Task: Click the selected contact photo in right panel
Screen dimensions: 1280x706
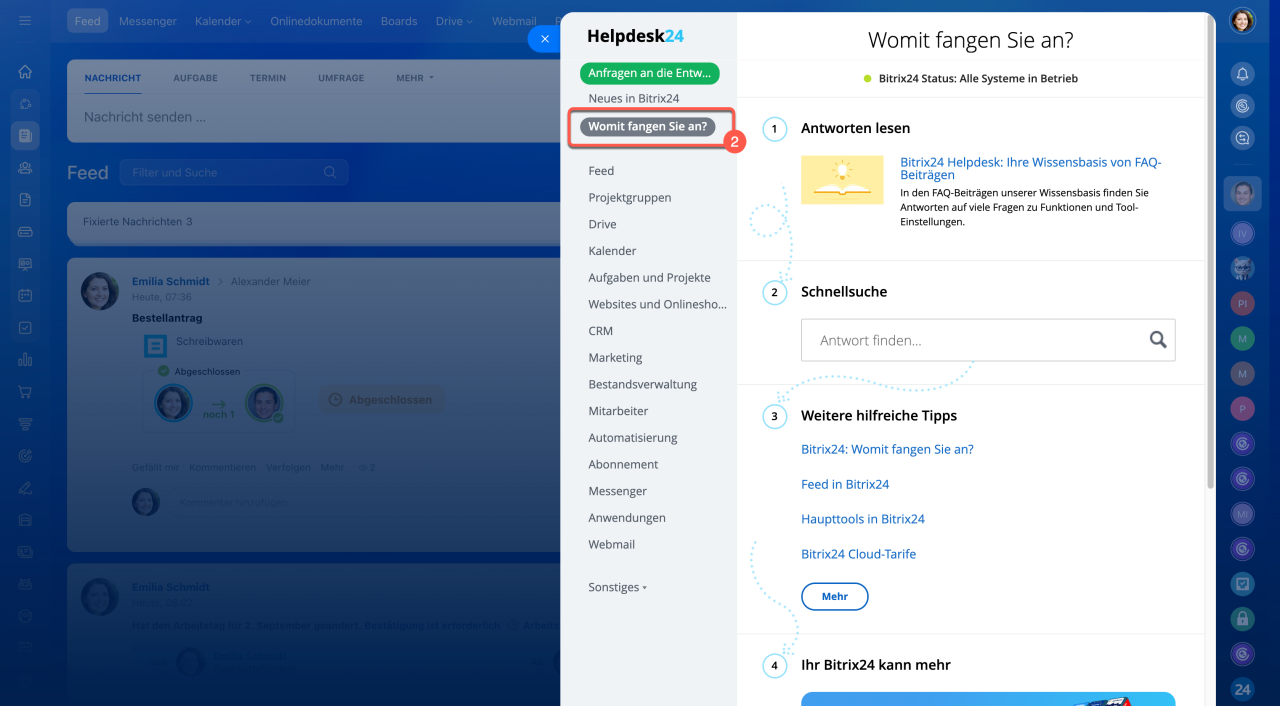Action: pos(1242,193)
